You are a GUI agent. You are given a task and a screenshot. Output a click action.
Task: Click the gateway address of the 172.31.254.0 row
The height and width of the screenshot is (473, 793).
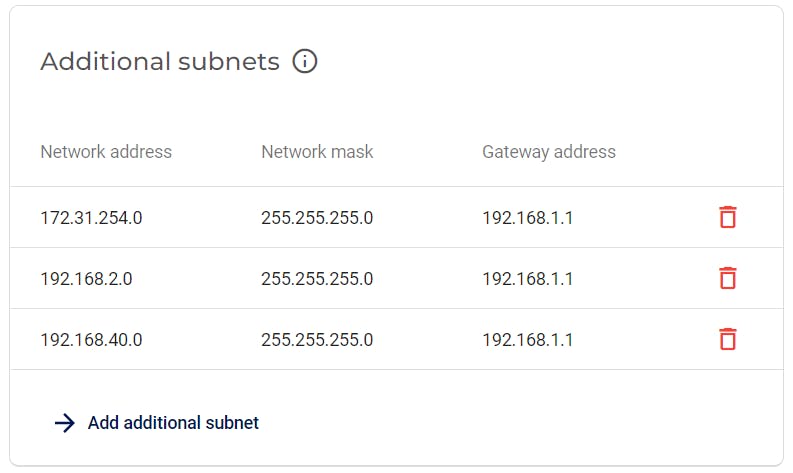coord(527,218)
